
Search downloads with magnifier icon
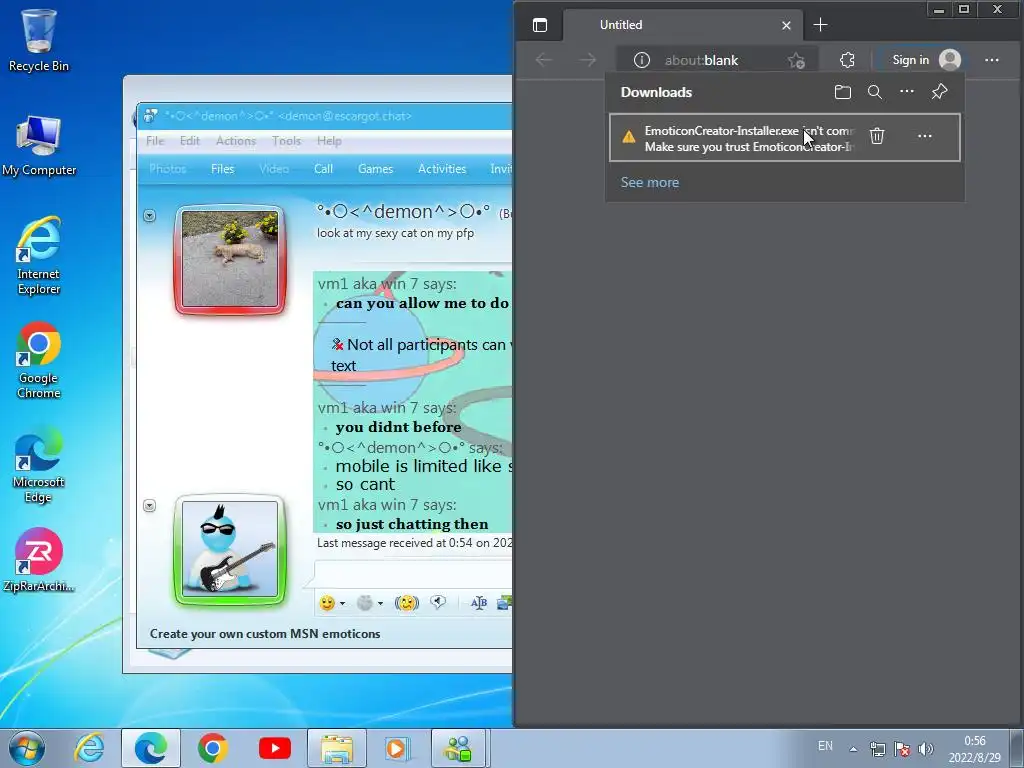(x=874, y=92)
